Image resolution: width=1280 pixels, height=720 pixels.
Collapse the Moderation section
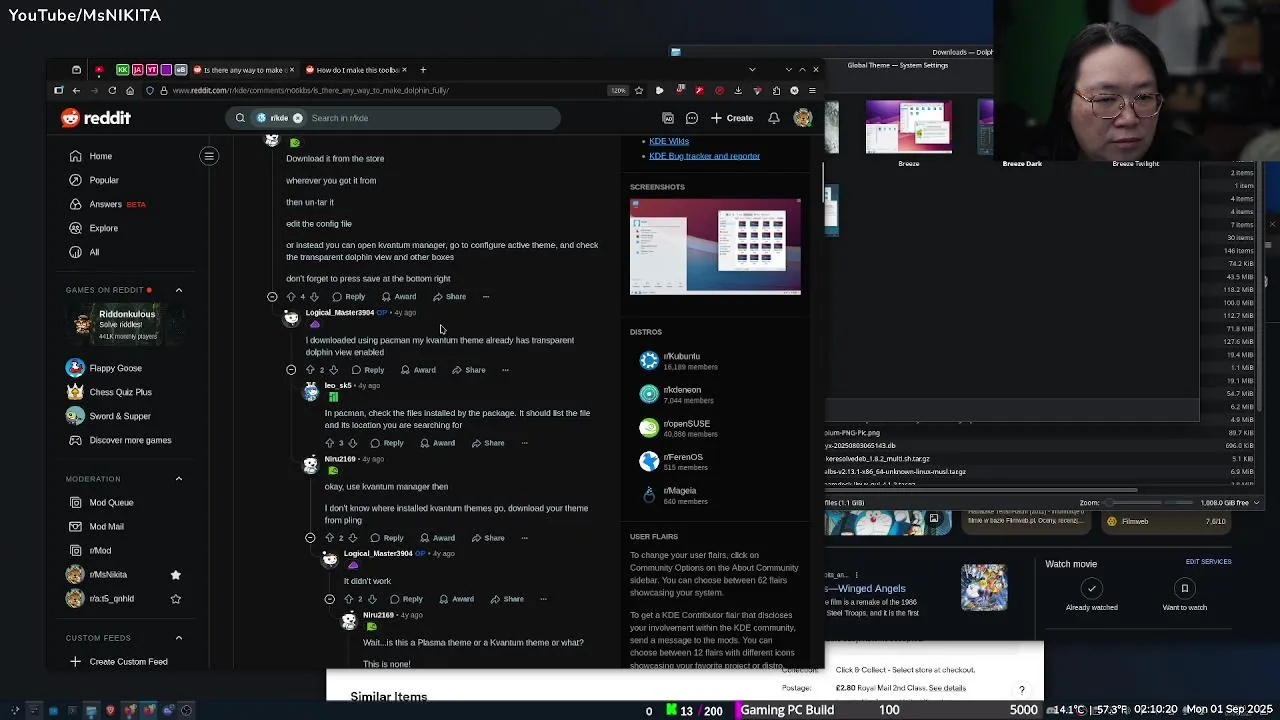(x=179, y=479)
